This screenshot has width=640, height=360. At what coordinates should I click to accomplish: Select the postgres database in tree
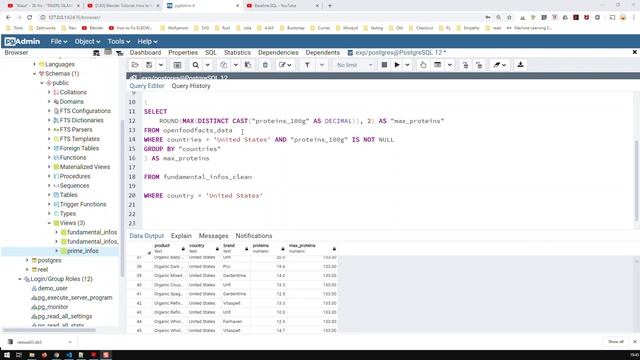tap(49, 260)
